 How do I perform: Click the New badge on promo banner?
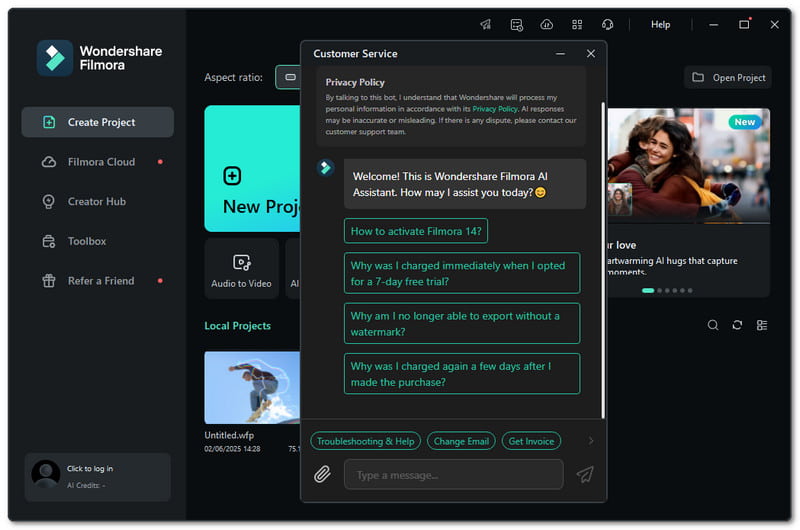744,122
